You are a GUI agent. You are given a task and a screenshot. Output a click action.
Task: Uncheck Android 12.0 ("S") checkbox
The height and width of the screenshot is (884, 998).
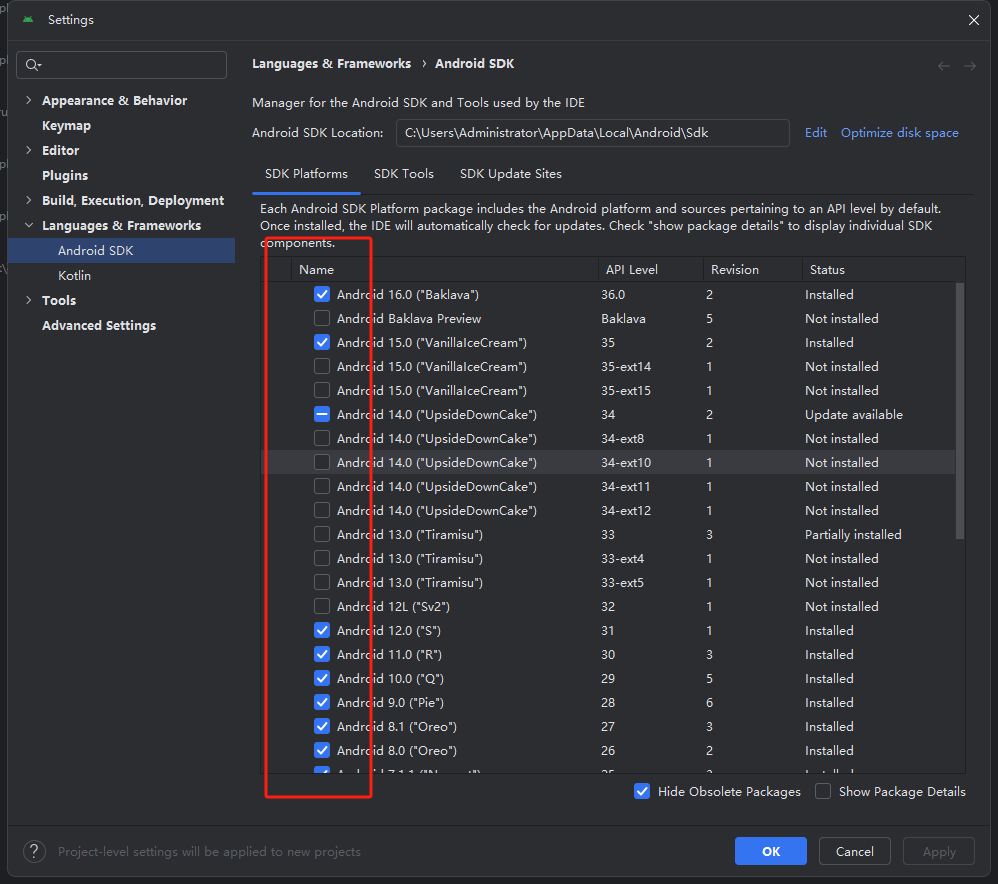click(322, 630)
